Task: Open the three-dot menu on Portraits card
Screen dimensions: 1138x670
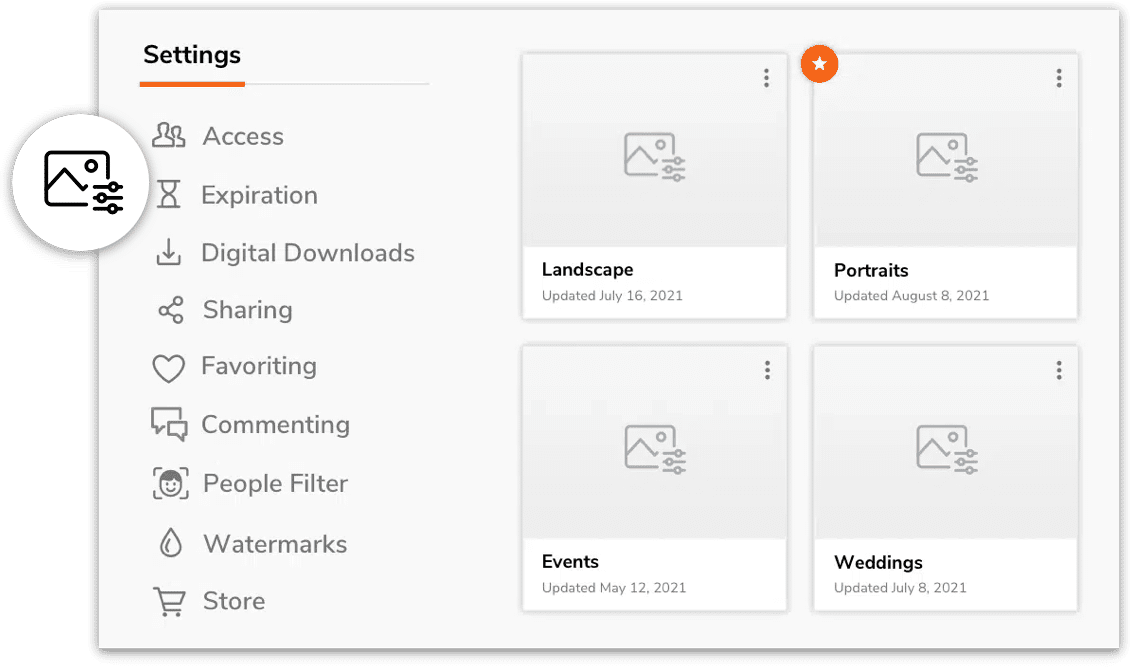Action: [1059, 78]
